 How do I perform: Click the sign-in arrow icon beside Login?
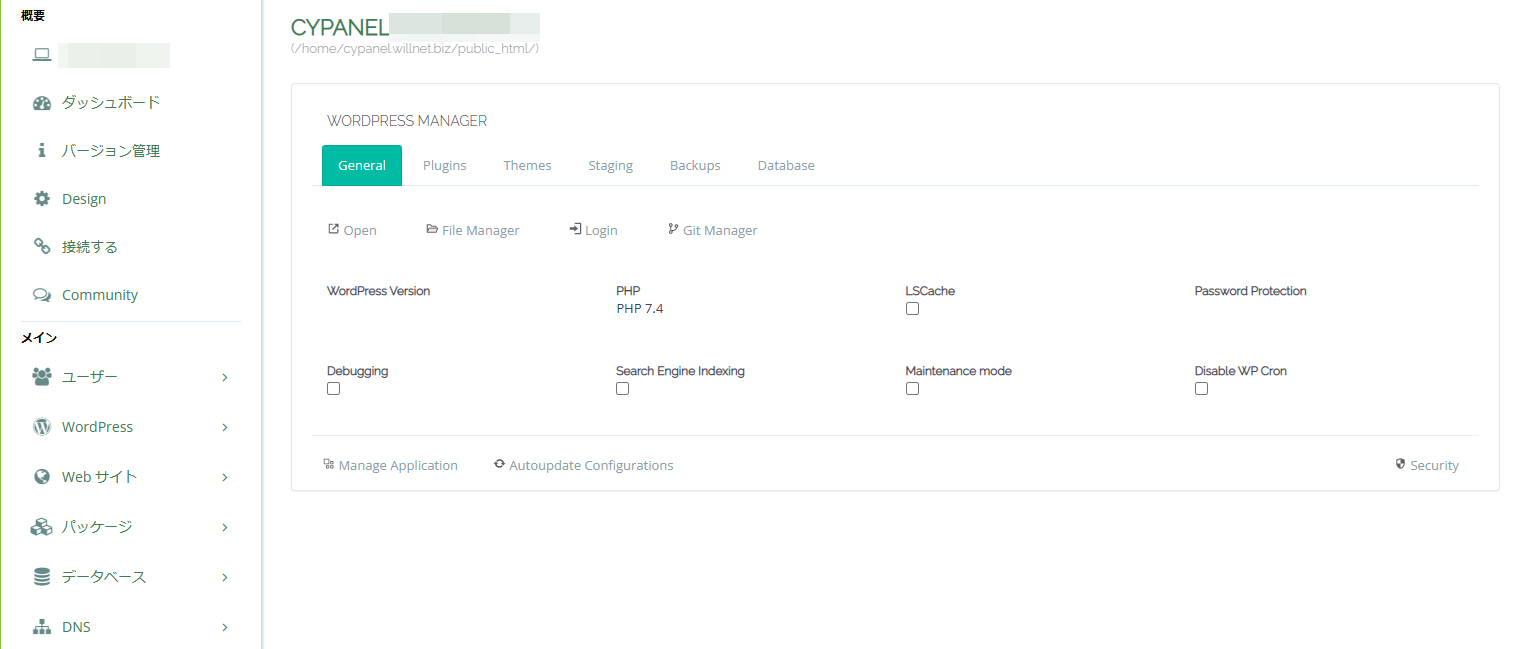point(575,229)
